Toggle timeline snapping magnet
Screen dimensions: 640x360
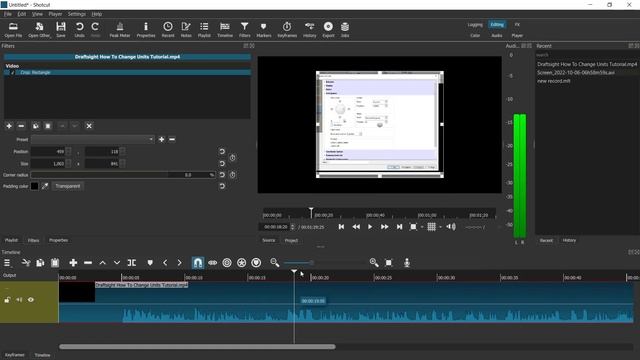[198, 263]
